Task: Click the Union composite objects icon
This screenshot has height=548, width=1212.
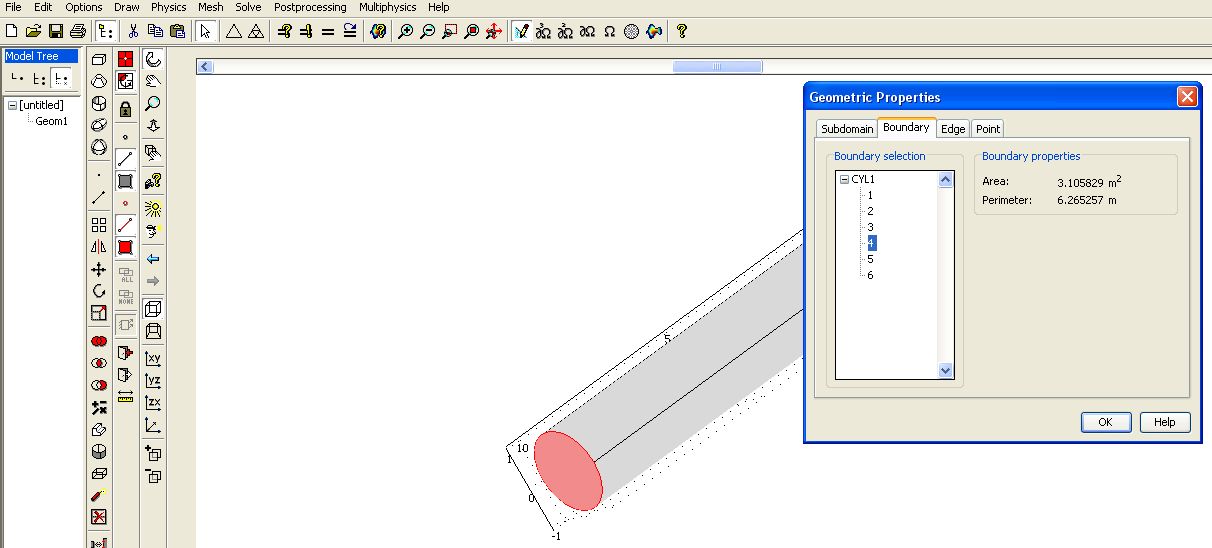Action: pos(99,341)
